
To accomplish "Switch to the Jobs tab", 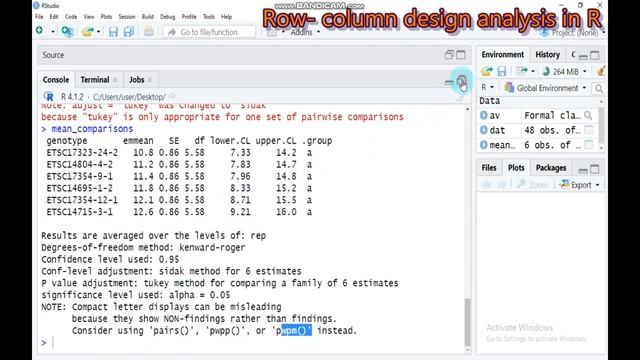I will (137, 80).
